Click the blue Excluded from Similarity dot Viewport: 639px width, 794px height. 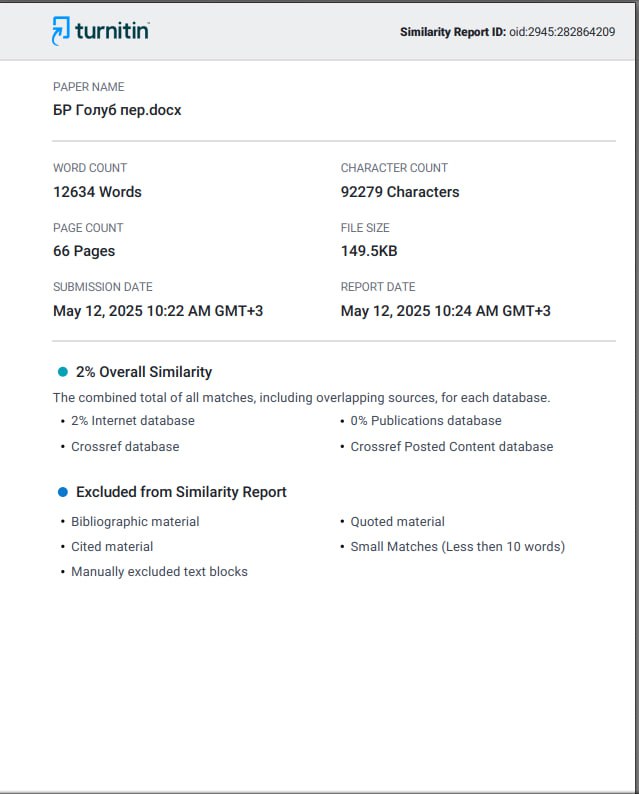tap(63, 492)
